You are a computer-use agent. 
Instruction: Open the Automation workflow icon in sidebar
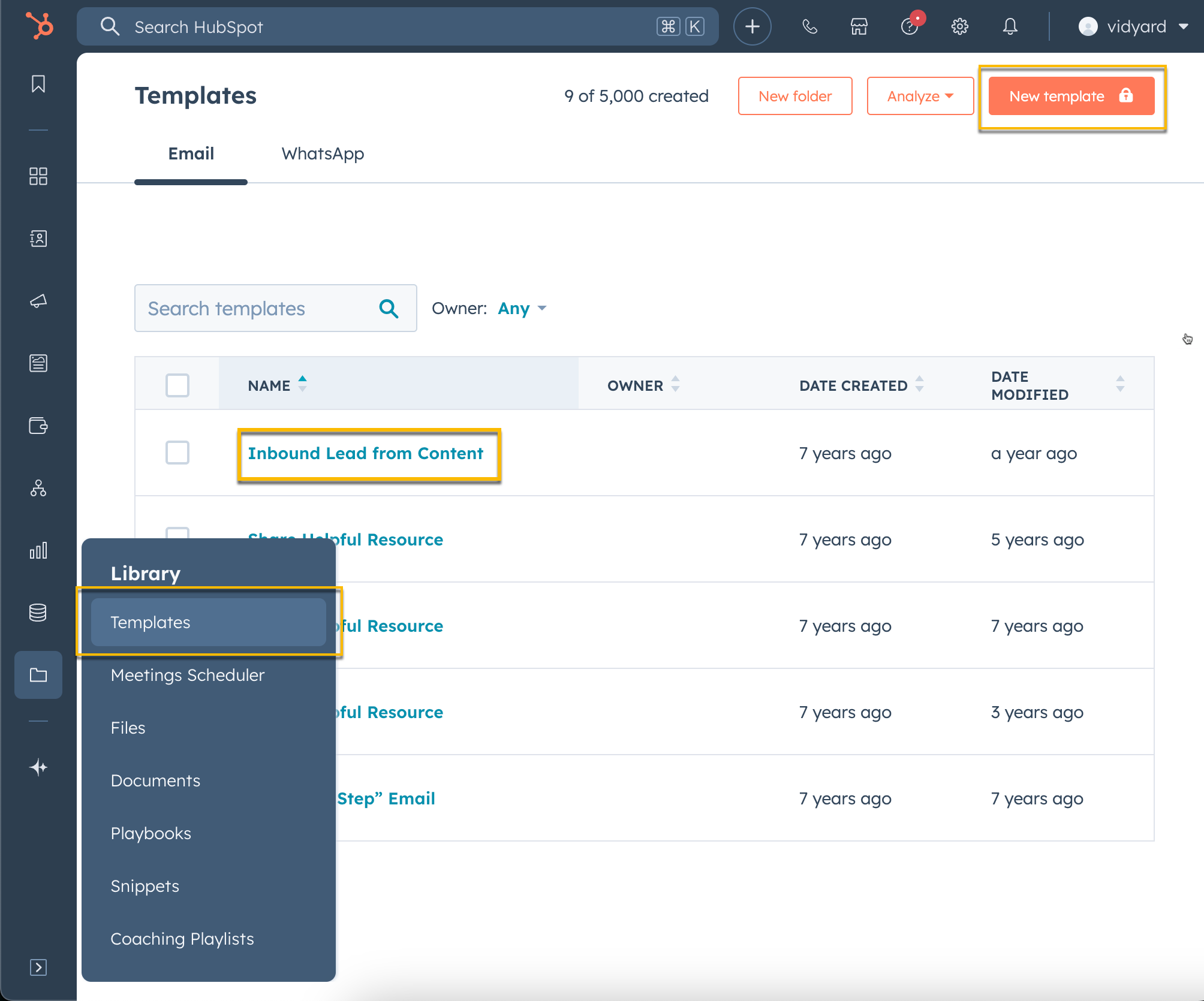click(x=38, y=489)
